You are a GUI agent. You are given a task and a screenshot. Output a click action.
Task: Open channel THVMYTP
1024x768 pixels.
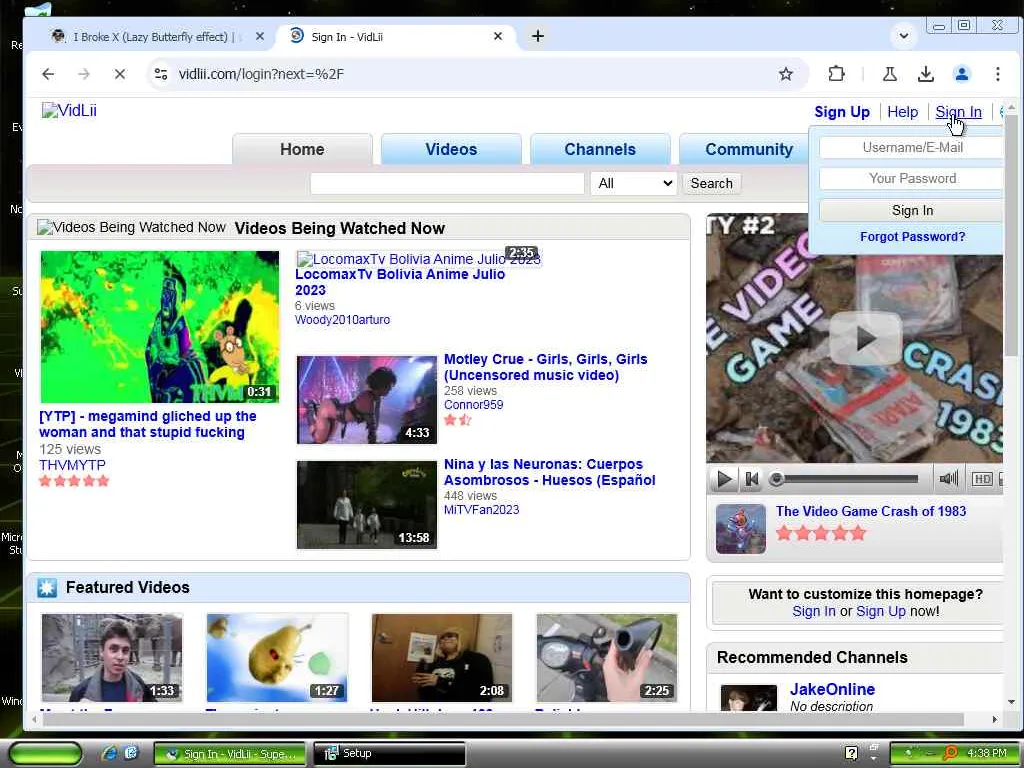[72, 465]
